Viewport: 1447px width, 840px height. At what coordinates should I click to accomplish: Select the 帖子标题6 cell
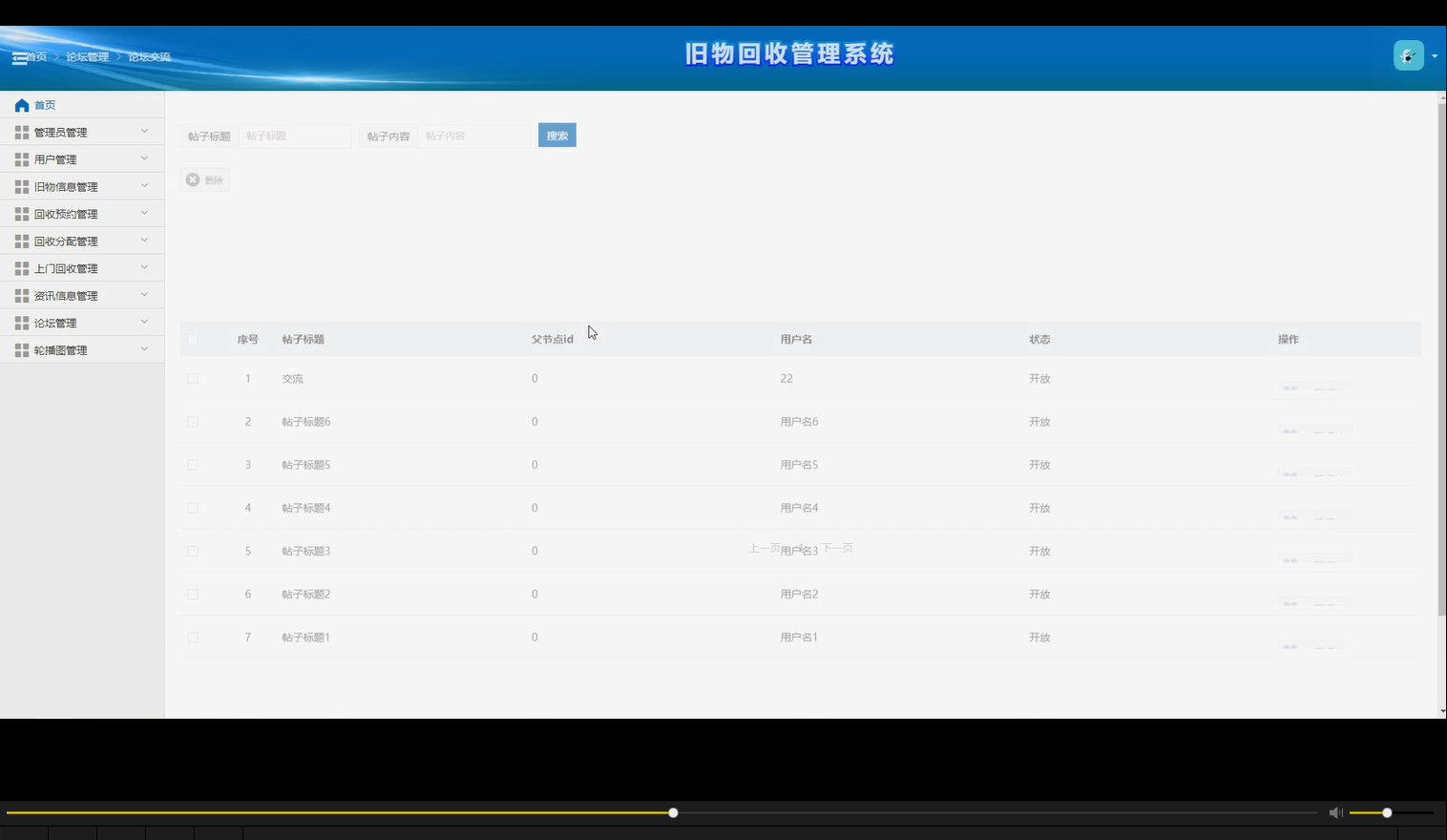[x=306, y=422]
